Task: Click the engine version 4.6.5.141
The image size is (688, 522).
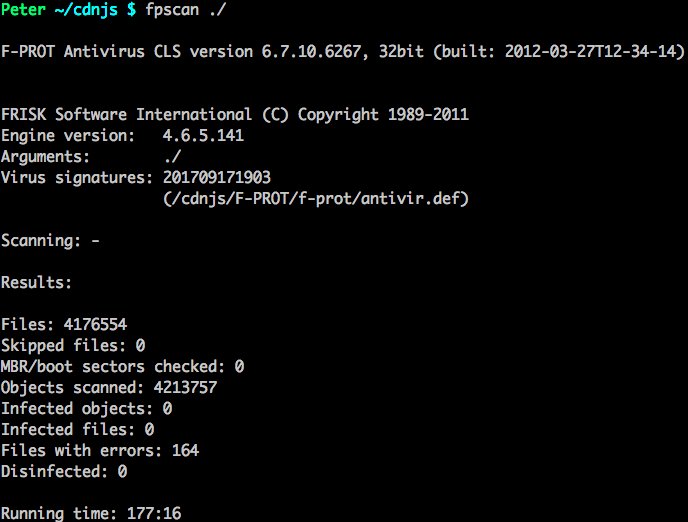Action: (x=203, y=136)
